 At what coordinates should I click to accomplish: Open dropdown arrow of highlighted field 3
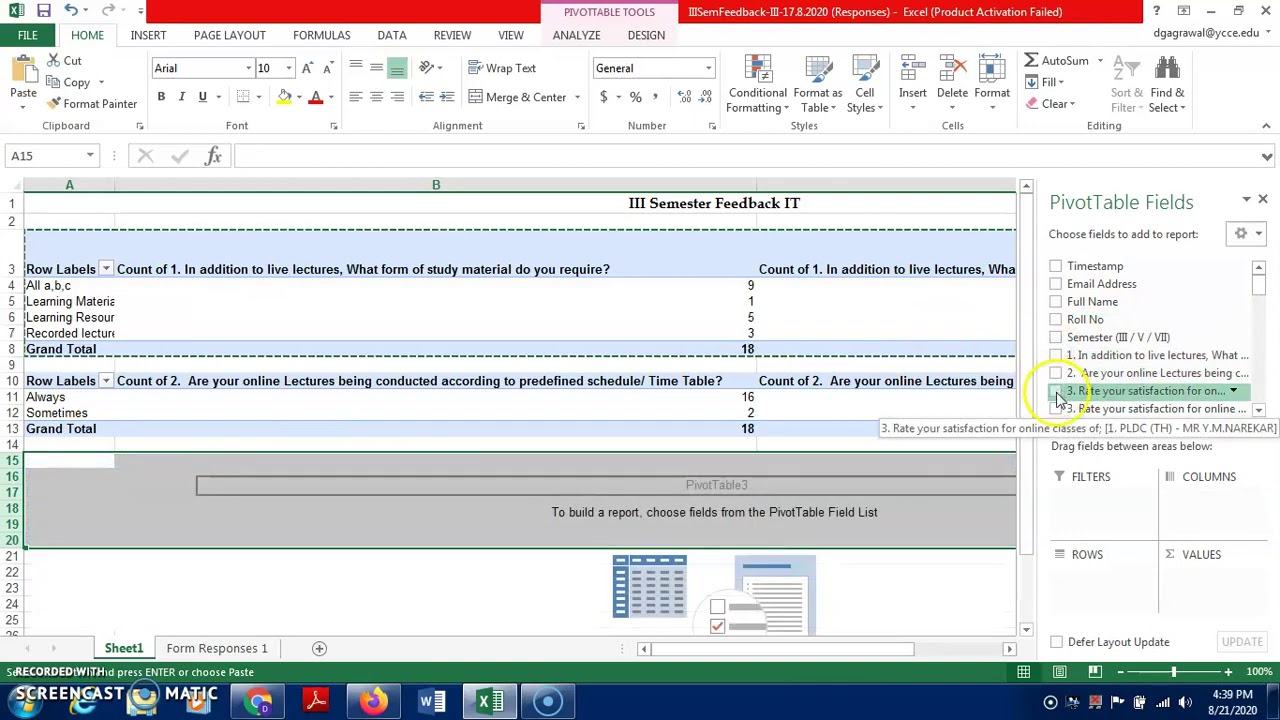pyautogui.click(x=1233, y=391)
